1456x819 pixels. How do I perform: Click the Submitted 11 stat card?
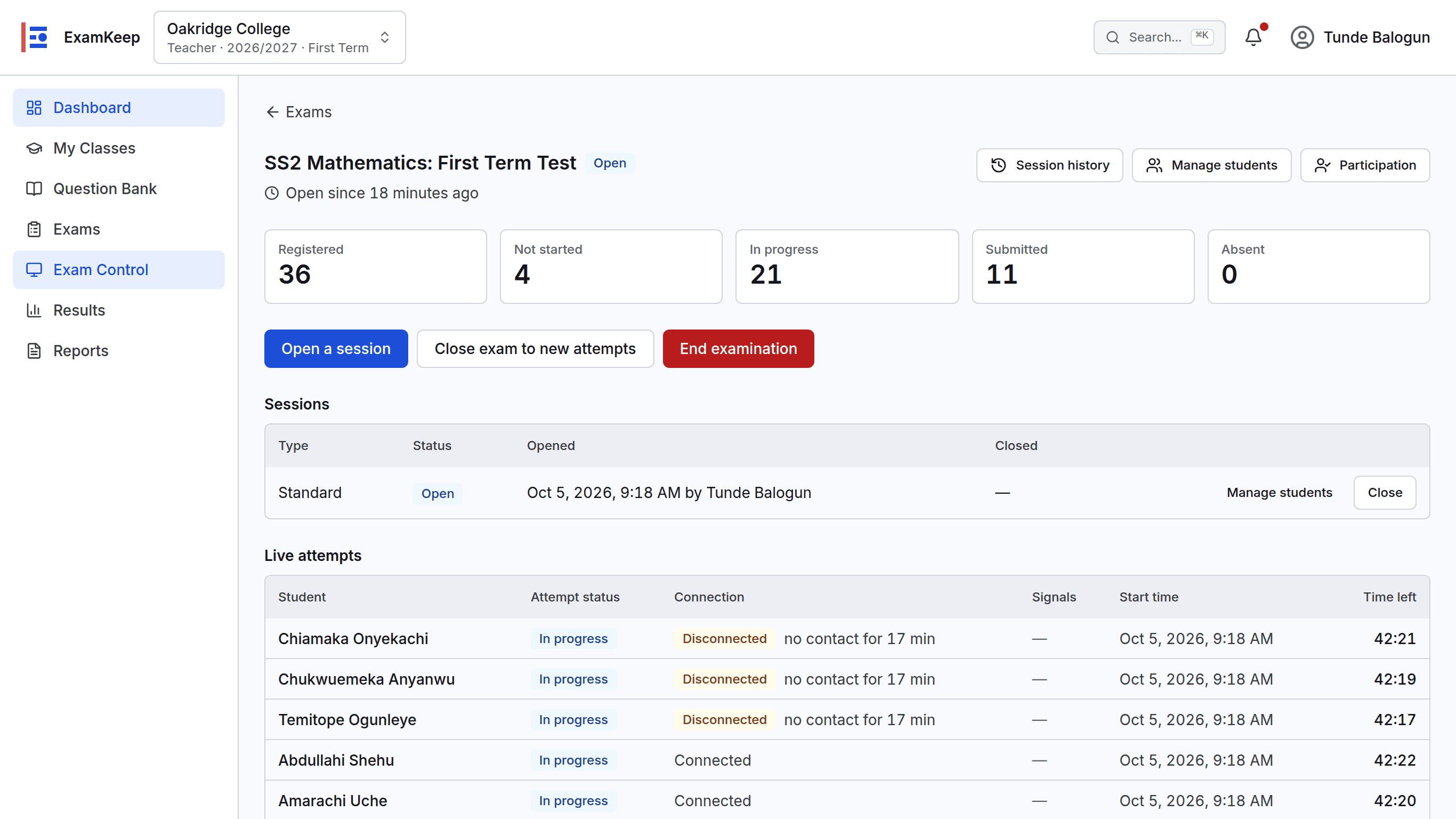point(1083,267)
